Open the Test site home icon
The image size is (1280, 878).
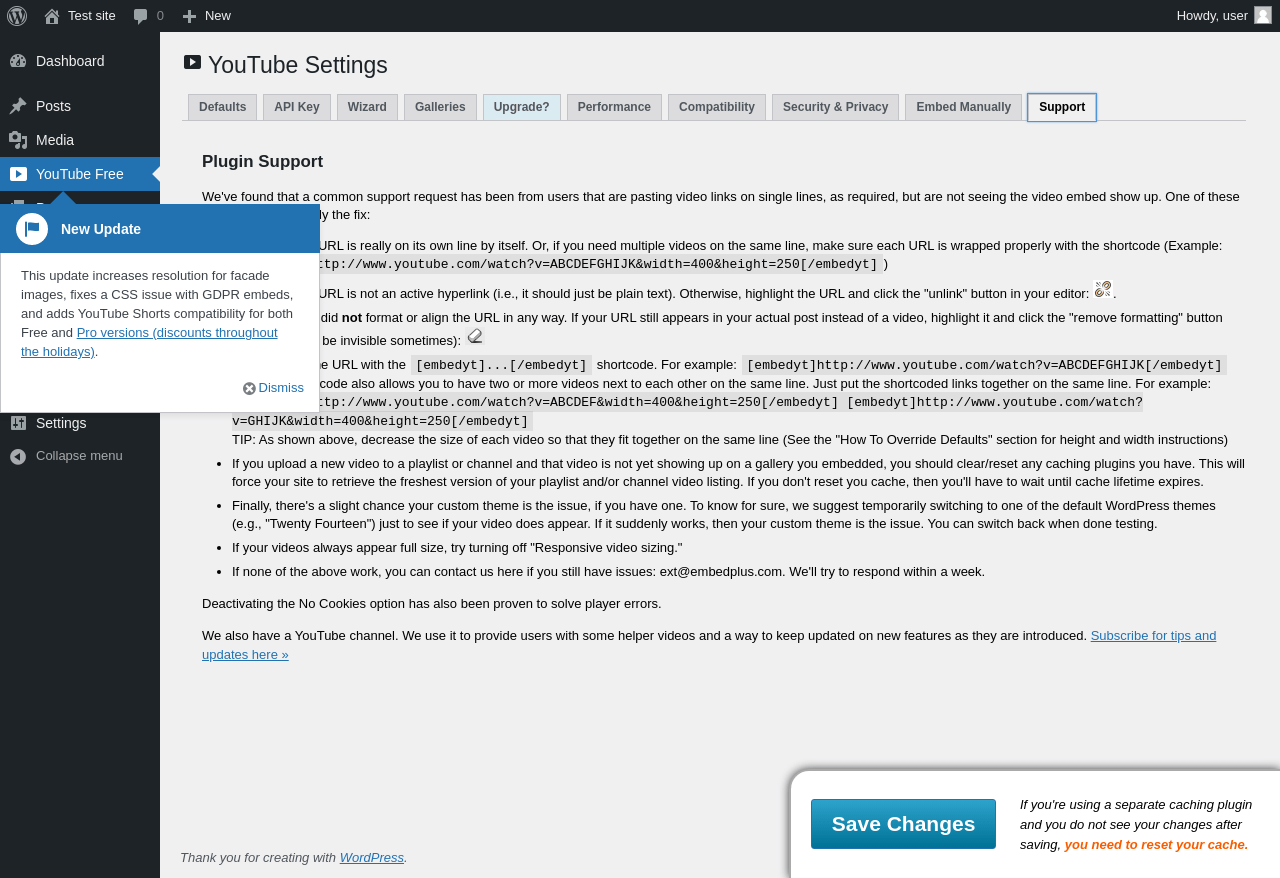pyautogui.click(x=52, y=16)
